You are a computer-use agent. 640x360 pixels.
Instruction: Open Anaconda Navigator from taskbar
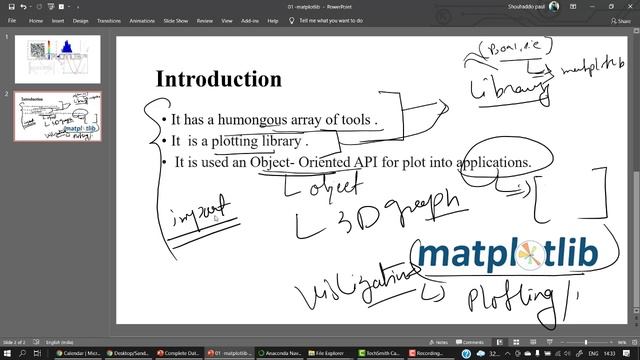pos(279,353)
